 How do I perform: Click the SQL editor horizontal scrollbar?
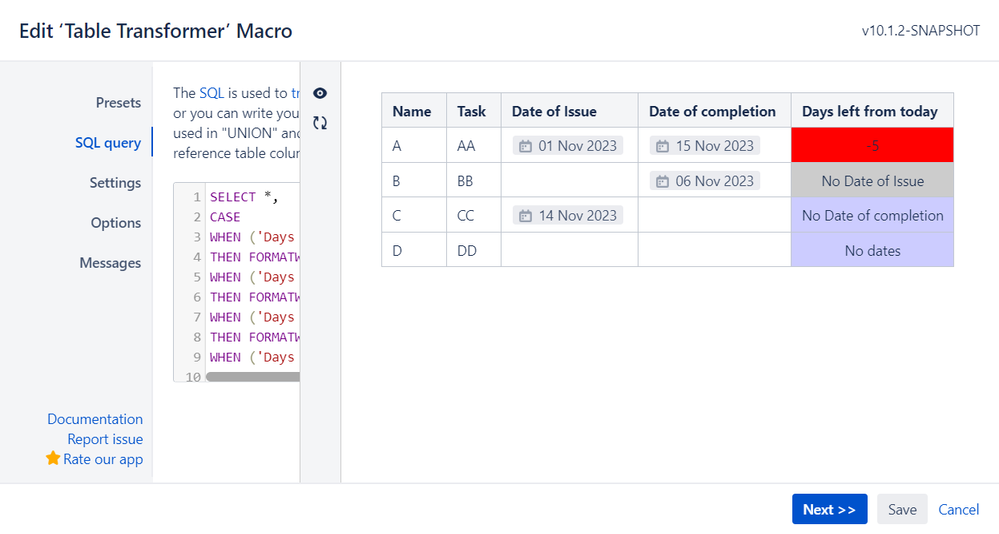pyautogui.click(x=252, y=377)
